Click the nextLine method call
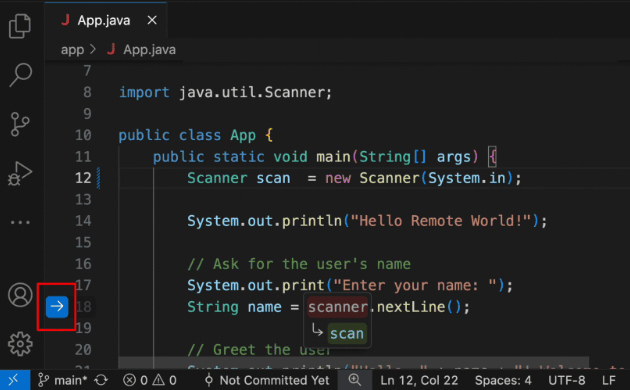Viewport: 630px width, 390px height. [411, 307]
